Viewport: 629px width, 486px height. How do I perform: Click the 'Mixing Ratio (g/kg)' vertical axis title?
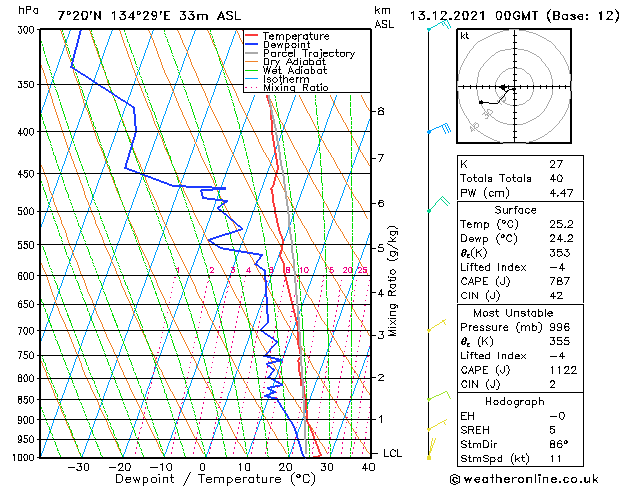[392, 281]
